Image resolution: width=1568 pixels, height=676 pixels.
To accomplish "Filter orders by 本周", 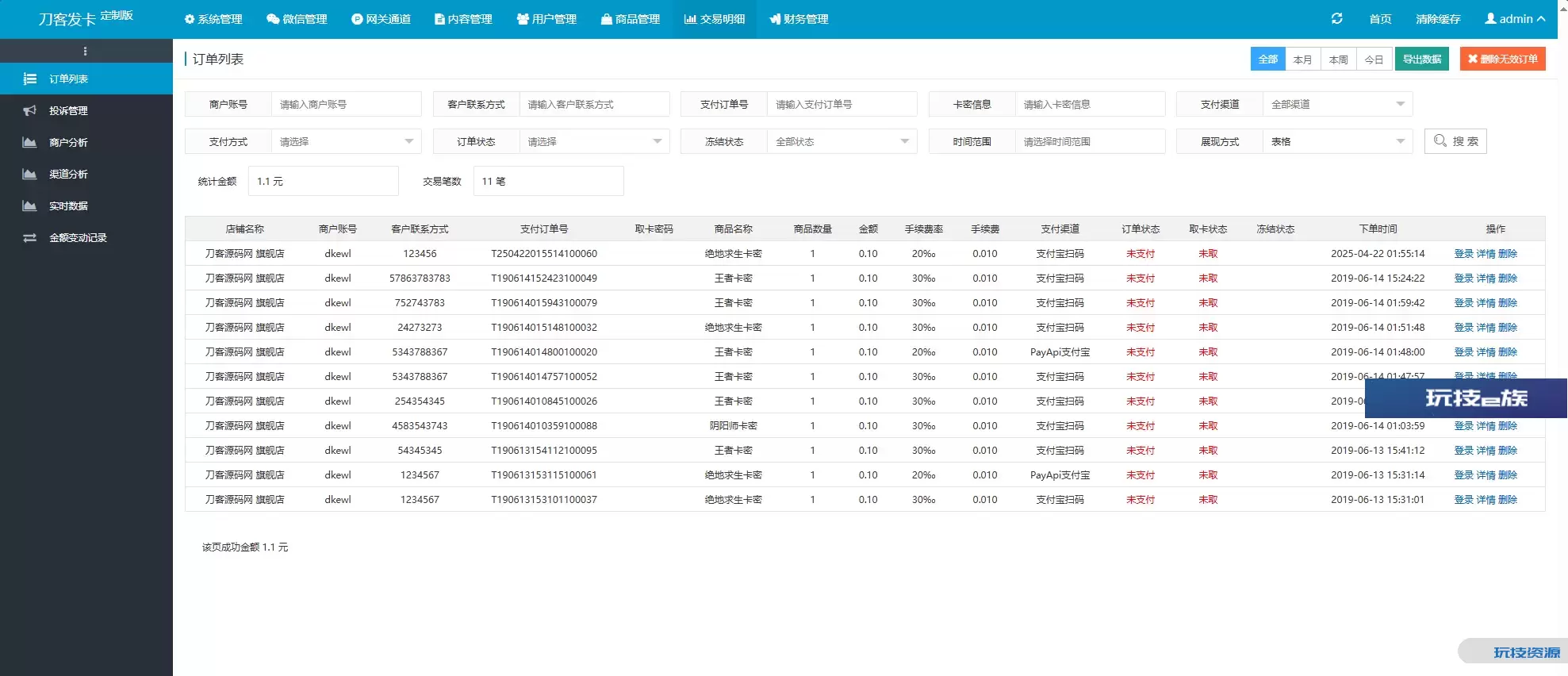I will 1338,60.
